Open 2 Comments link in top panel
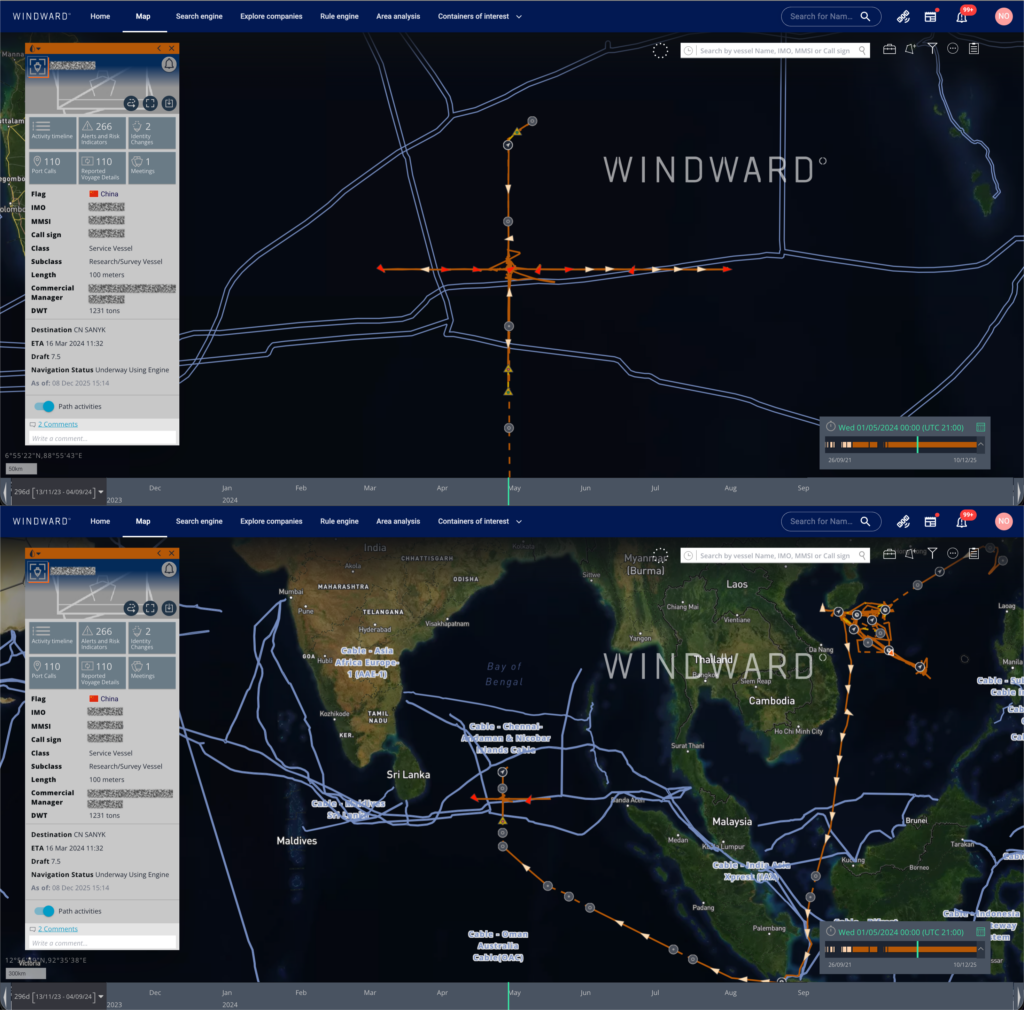This screenshot has width=1024, height=1010. click(x=57, y=424)
